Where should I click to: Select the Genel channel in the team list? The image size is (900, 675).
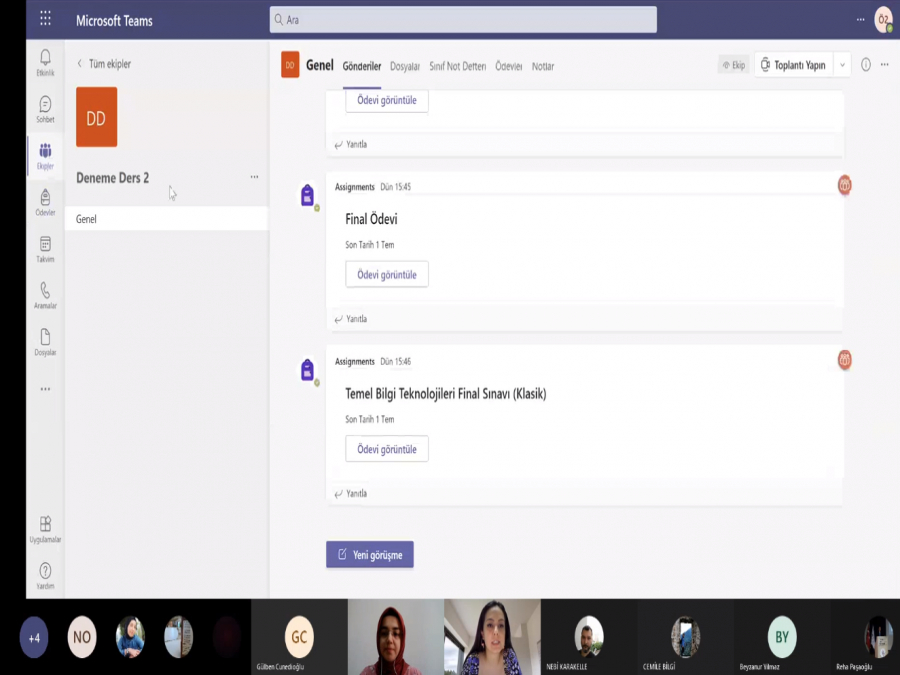(166, 219)
